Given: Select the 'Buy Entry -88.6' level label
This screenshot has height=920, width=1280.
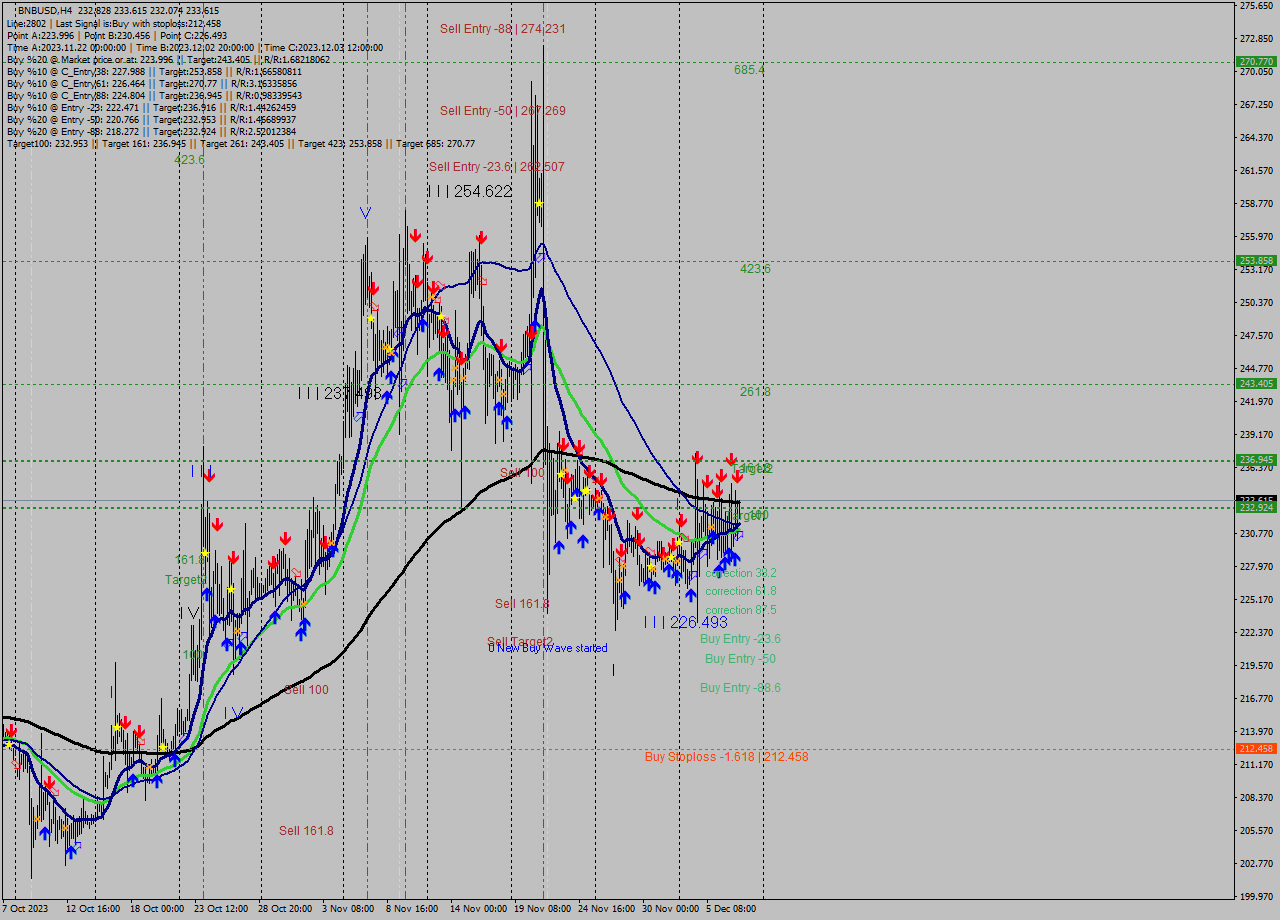Looking at the screenshot, I should coord(740,688).
